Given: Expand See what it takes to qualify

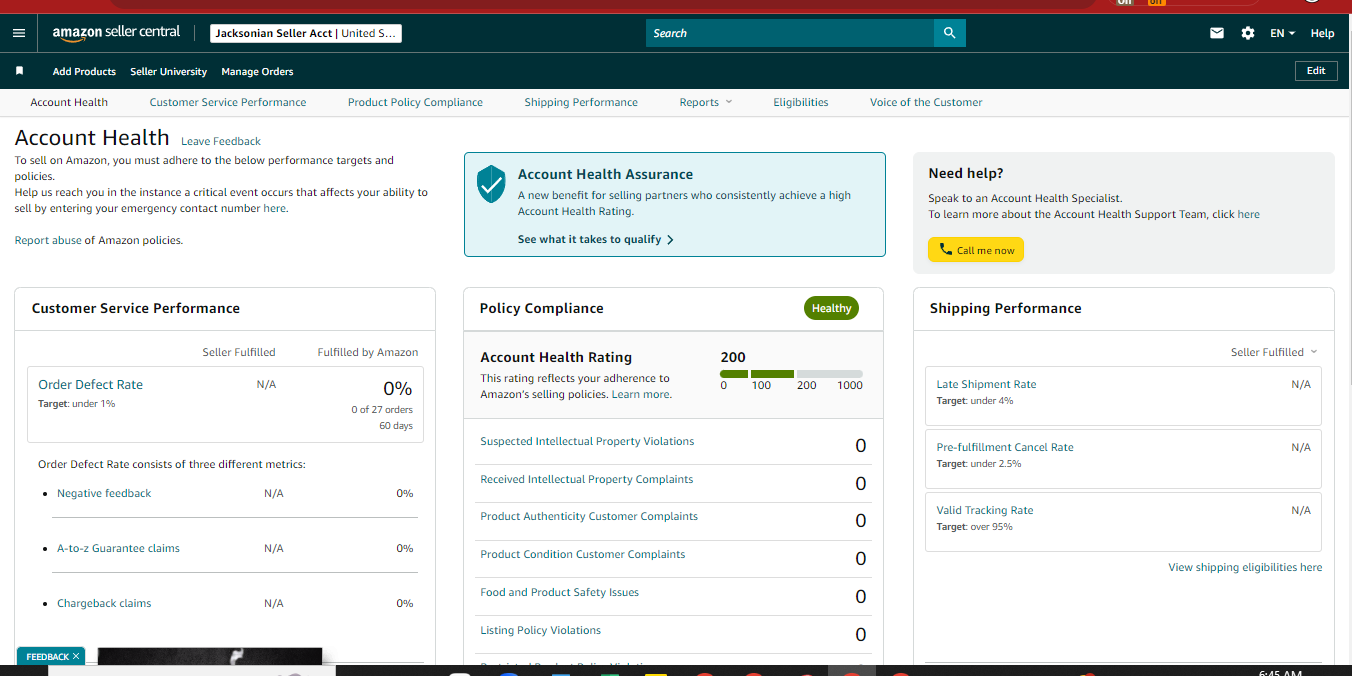Looking at the screenshot, I should 596,240.
